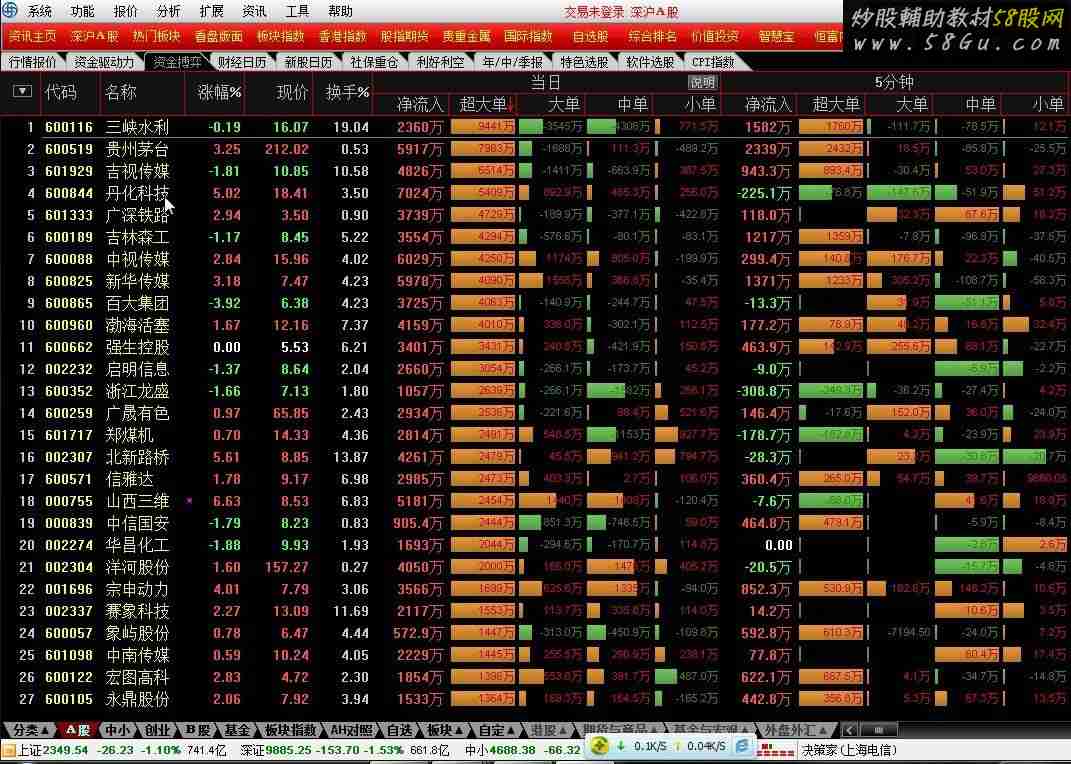Screen dimensions: 1071x764
Task: Sort by 净流入 column under 5分钟
Action: (768, 104)
